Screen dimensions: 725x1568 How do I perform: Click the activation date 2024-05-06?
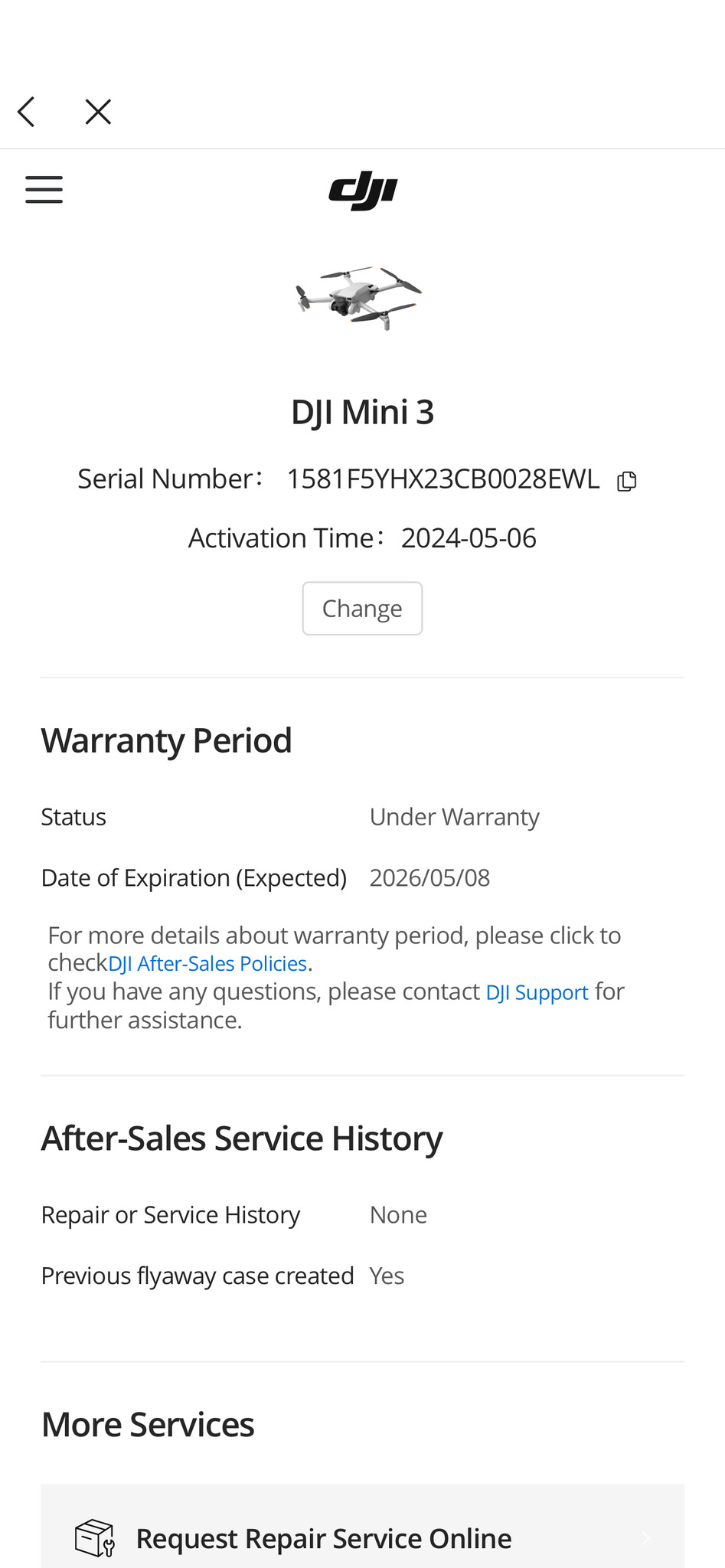pos(469,538)
